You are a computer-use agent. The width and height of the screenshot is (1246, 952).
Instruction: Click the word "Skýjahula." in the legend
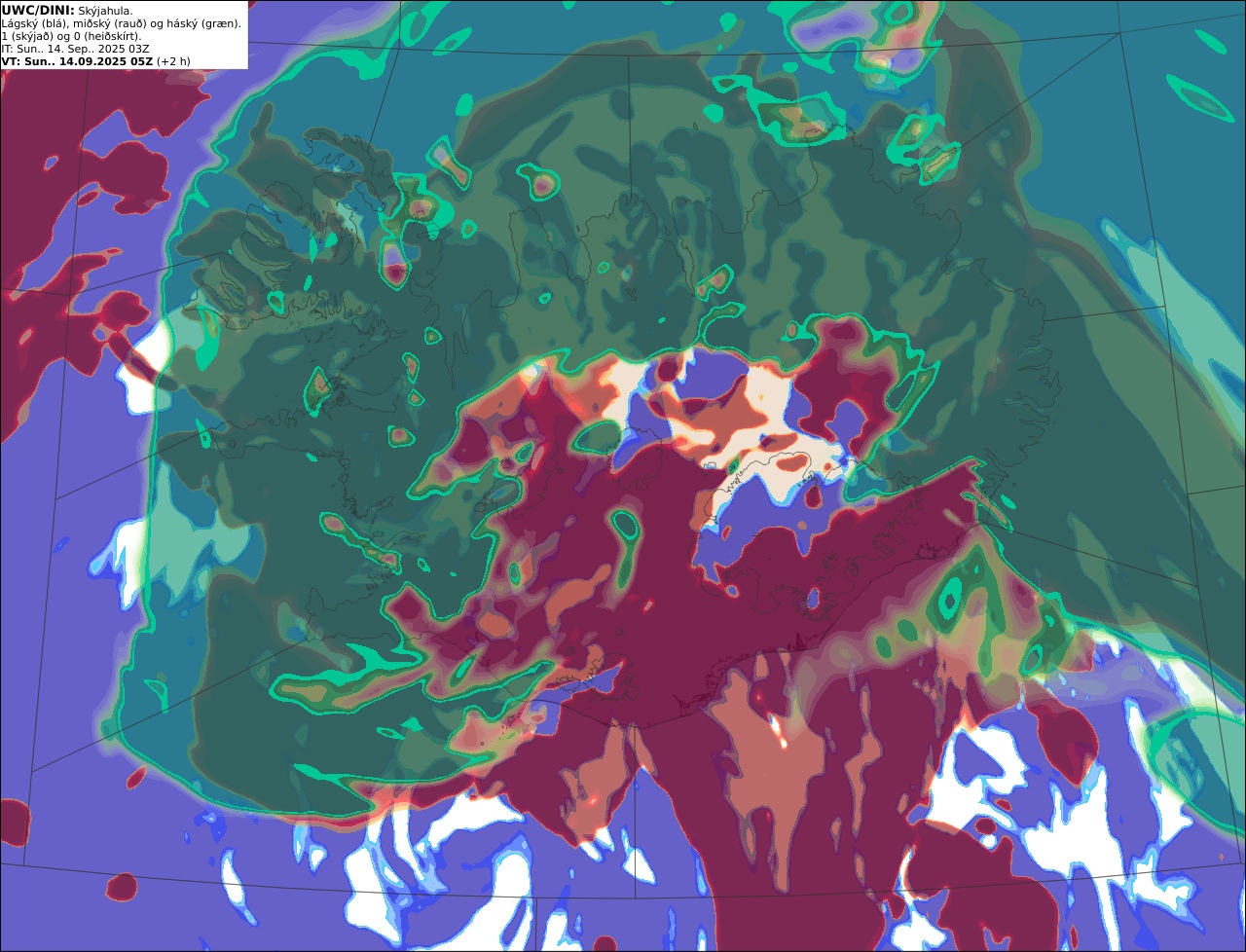coord(105,12)
